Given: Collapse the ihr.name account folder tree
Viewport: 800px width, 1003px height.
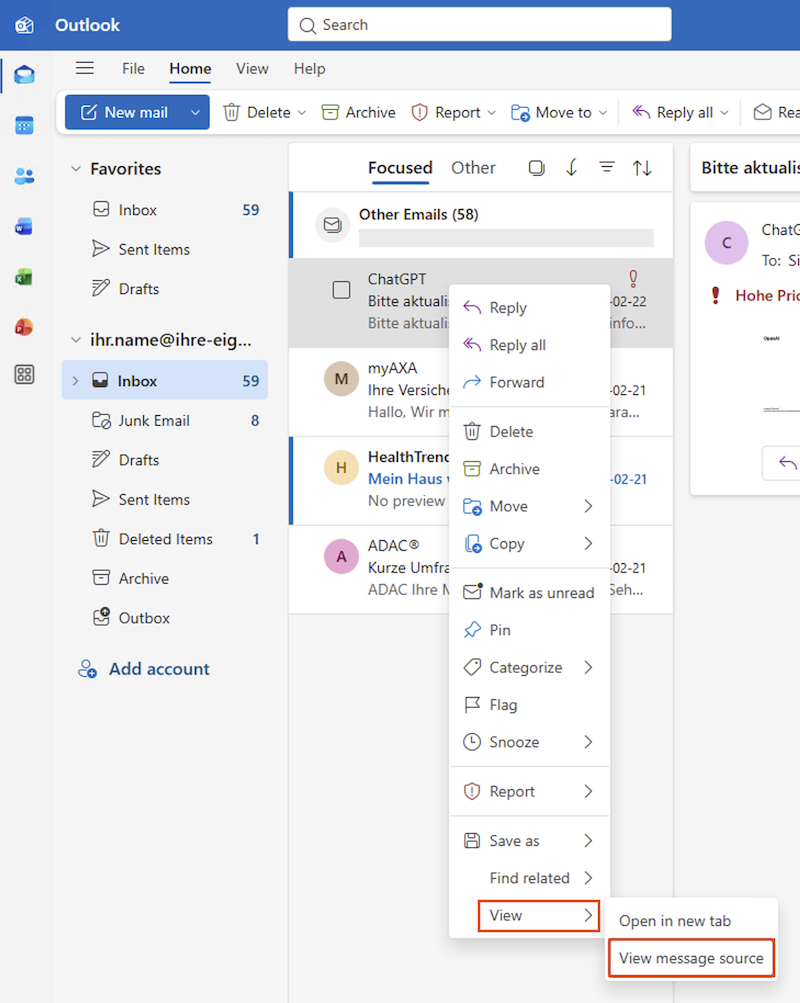Looking at the screenshot, I should [x=76, y=340].
